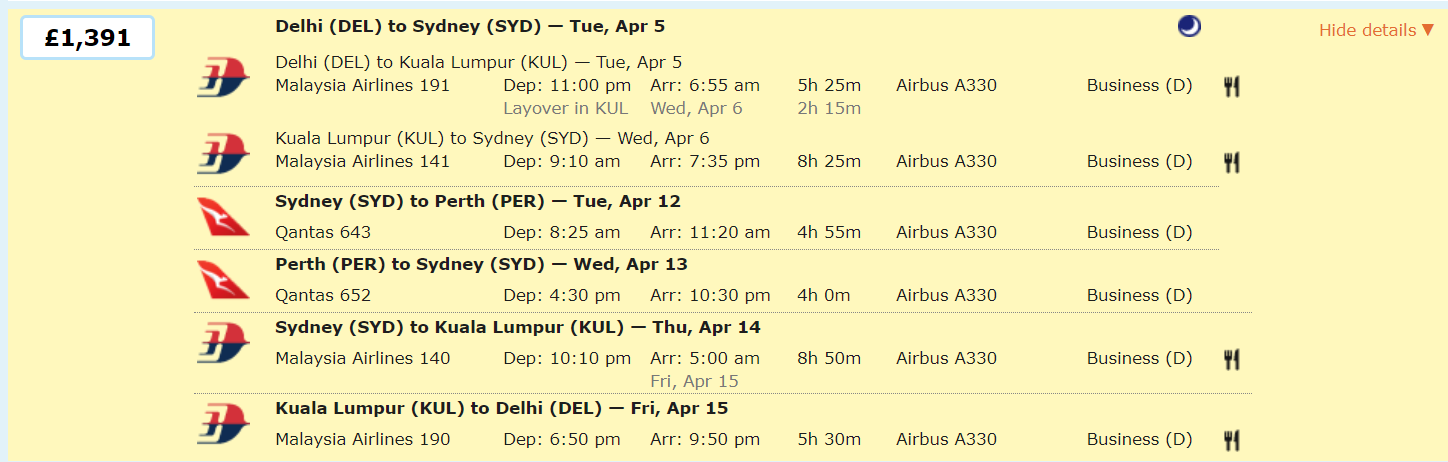Click Qantas logo for Sydney to Perth
1448x462 pixels.
223,216
